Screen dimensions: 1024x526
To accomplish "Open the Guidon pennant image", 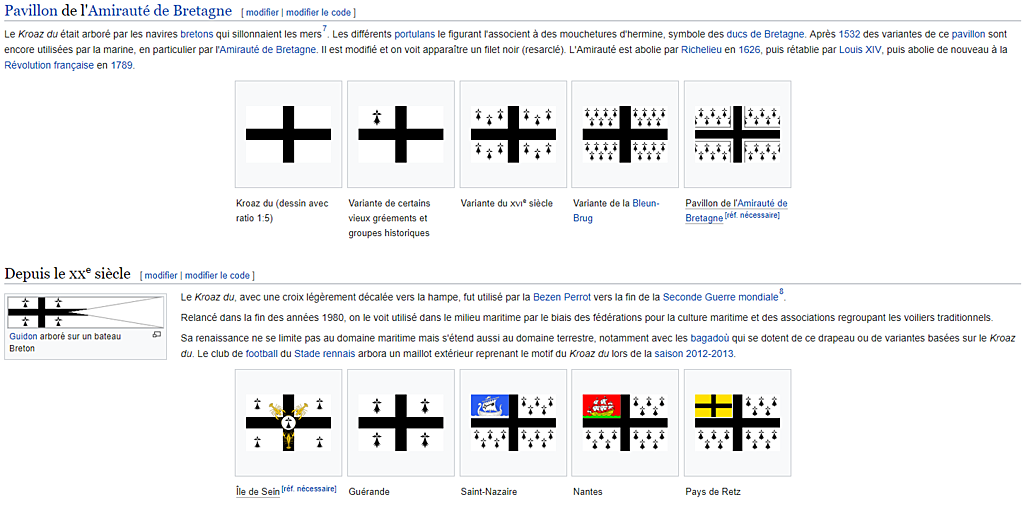I will (x=85, y=312).
